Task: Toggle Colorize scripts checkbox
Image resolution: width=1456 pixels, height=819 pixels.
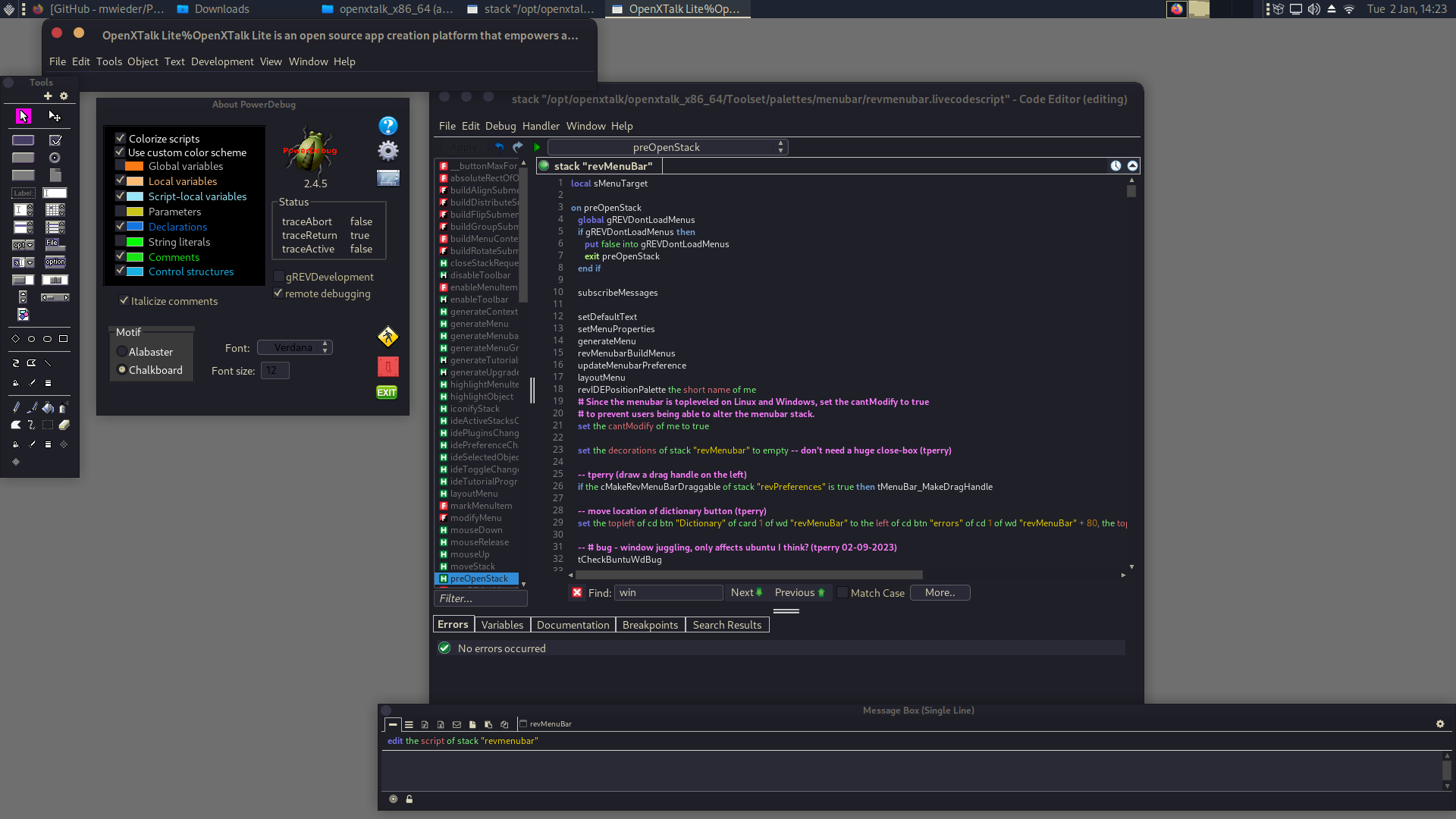Action: 120,138
